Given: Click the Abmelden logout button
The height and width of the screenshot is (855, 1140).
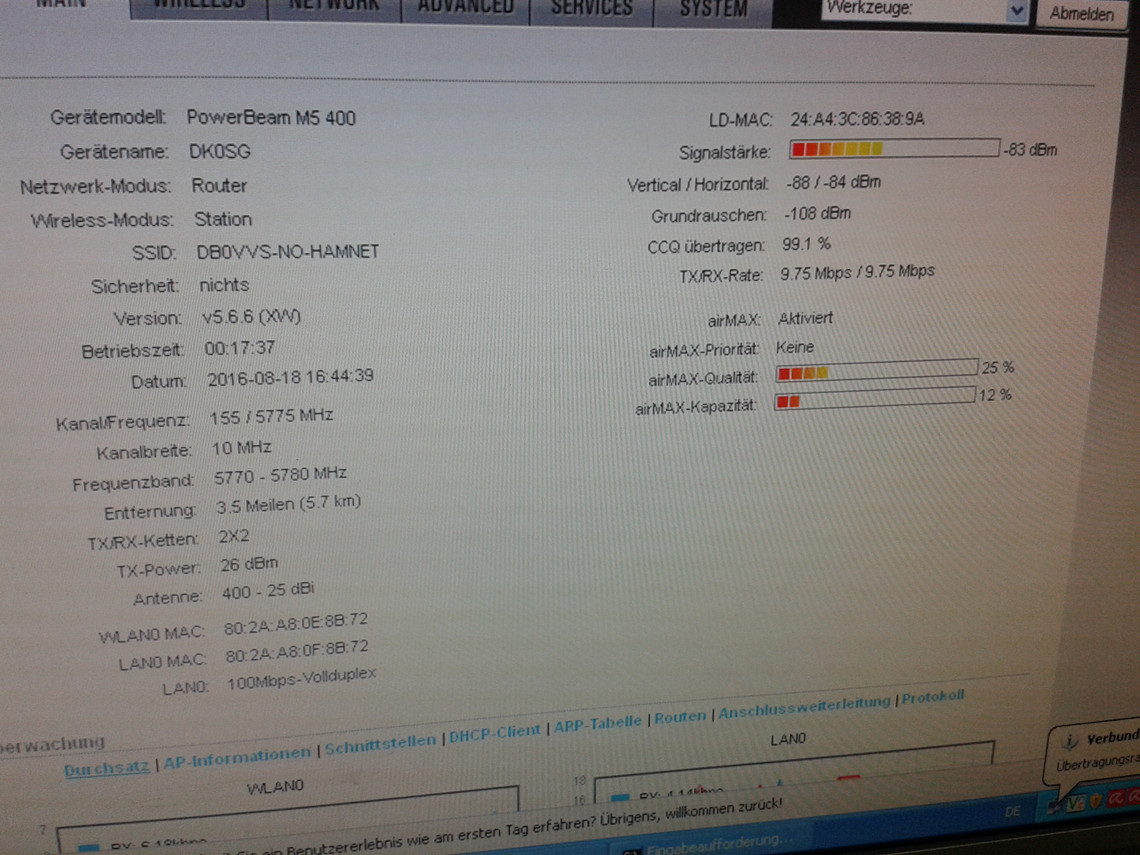Looking at the screenshot, I should 1081,13.
